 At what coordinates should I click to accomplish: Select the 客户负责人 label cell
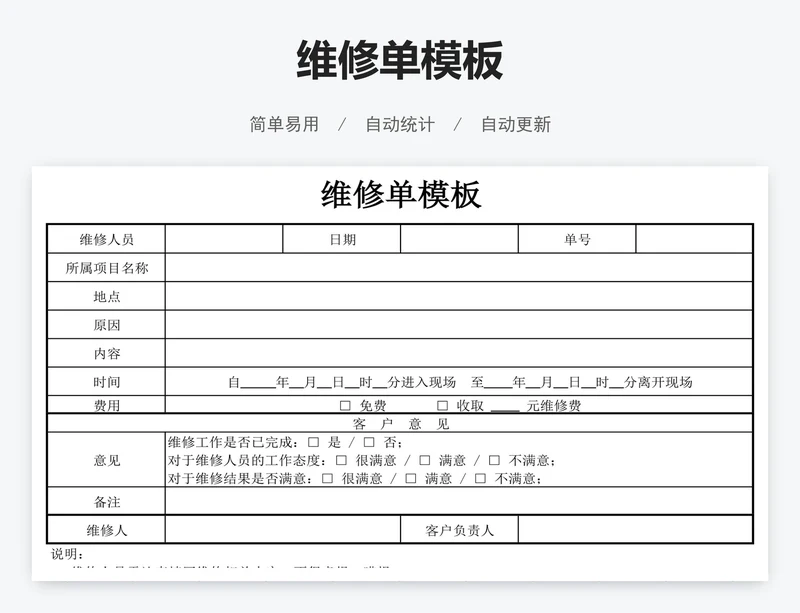459,530
